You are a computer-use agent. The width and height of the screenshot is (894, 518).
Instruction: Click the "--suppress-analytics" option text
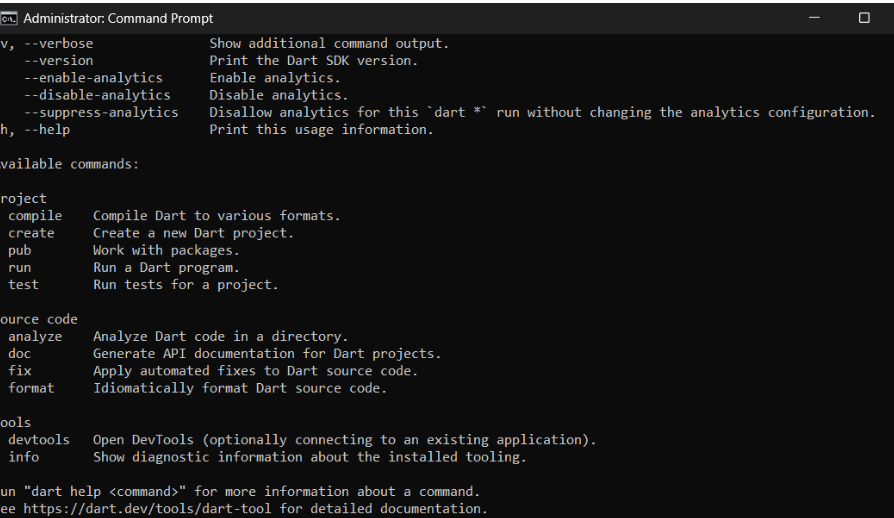(101, 112)
